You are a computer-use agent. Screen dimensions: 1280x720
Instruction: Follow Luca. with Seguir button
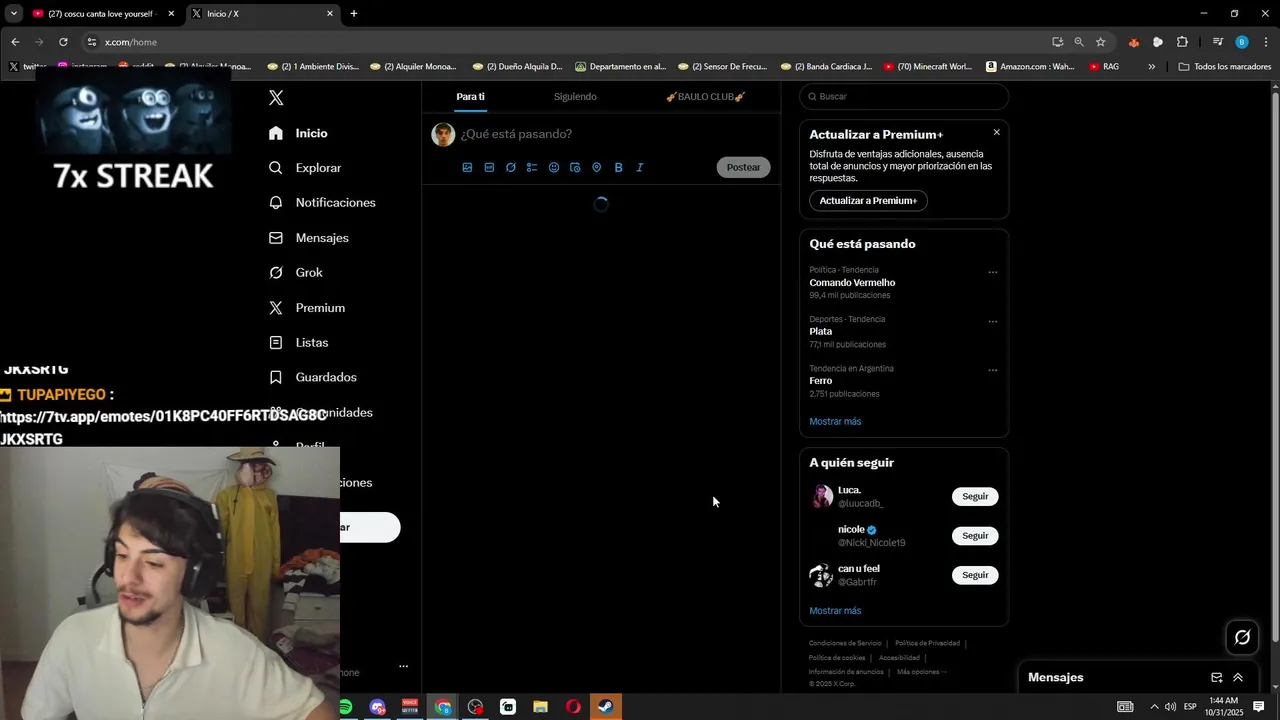pos(975,497)
